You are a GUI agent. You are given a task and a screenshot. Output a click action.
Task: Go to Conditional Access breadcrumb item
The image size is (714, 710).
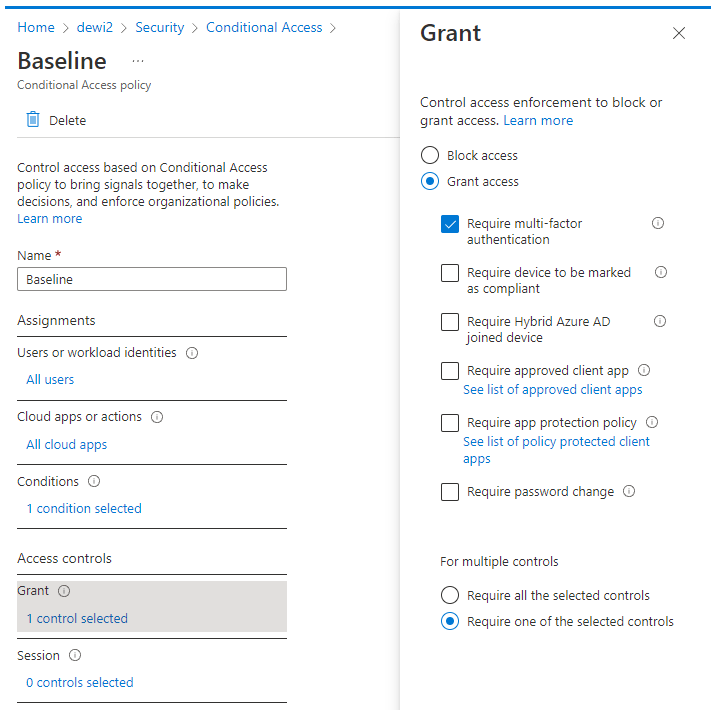(x=264, y=28)
